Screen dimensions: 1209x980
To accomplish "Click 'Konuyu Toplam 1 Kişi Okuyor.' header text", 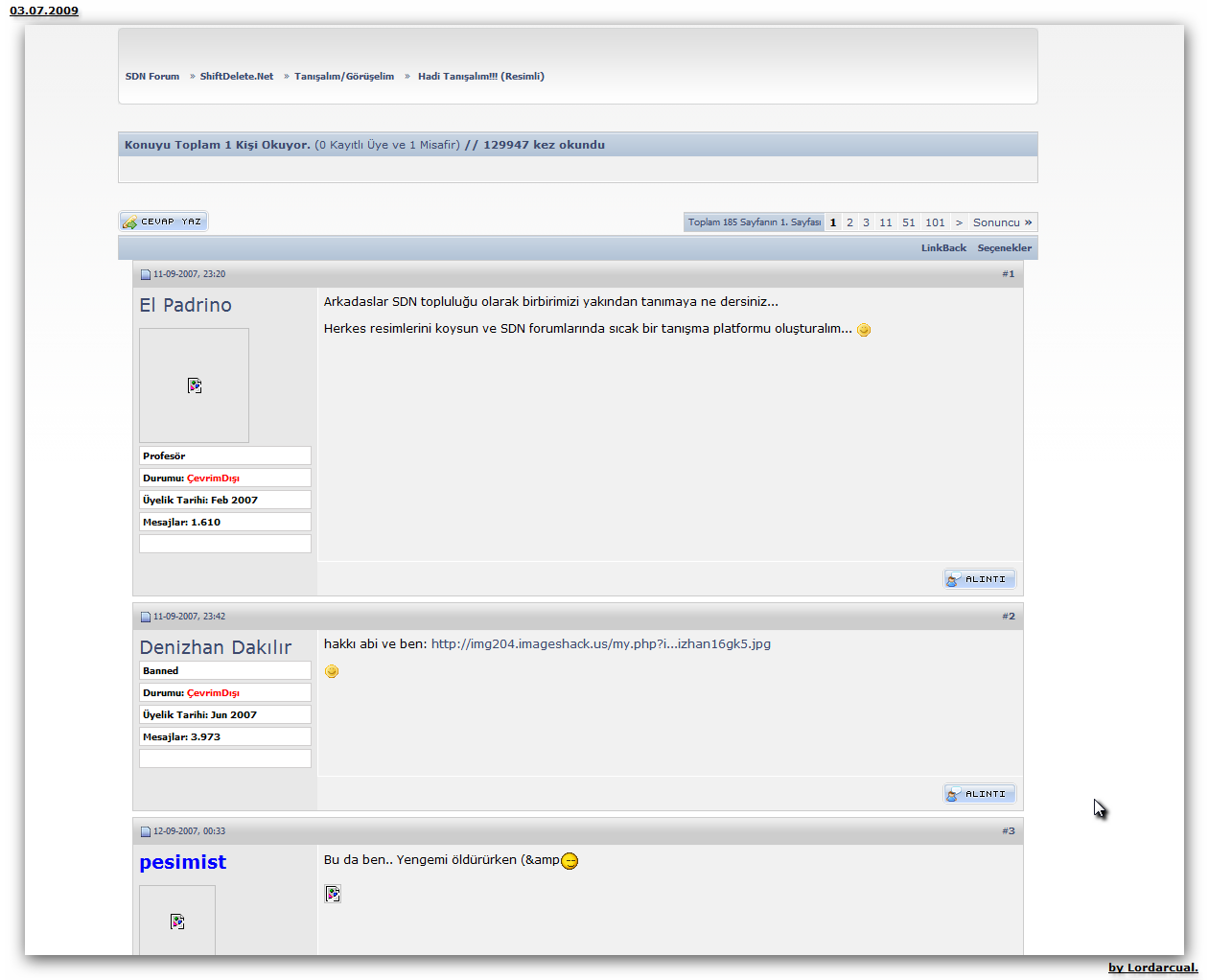I will click(x=218, y=145).
